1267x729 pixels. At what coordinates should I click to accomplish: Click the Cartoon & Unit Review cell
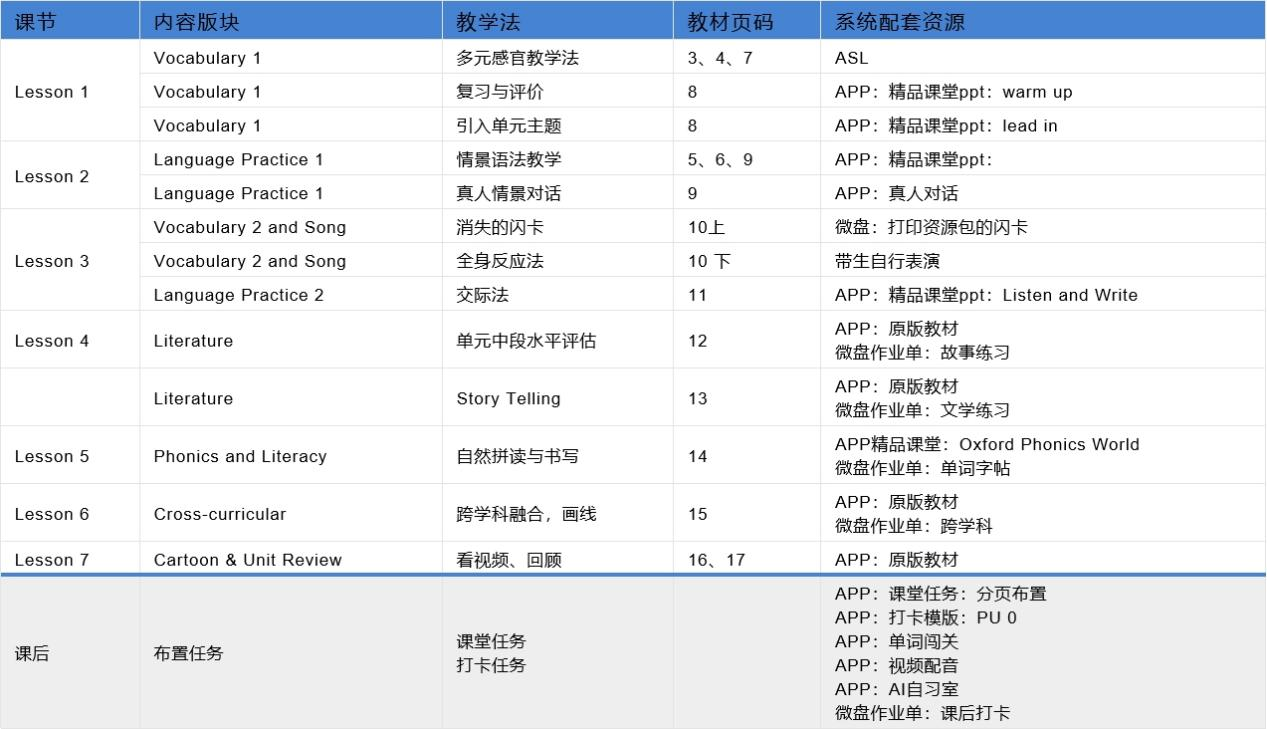coord(246,559)
